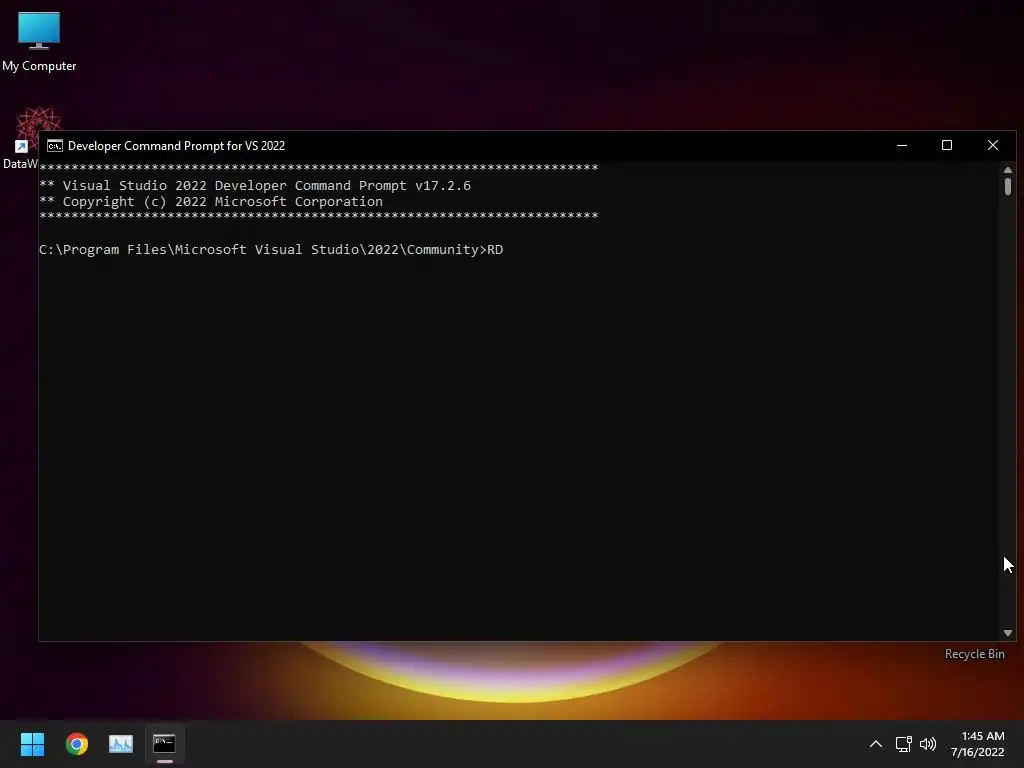Click the console vertical scrollbar thumb

point(1008,186)
